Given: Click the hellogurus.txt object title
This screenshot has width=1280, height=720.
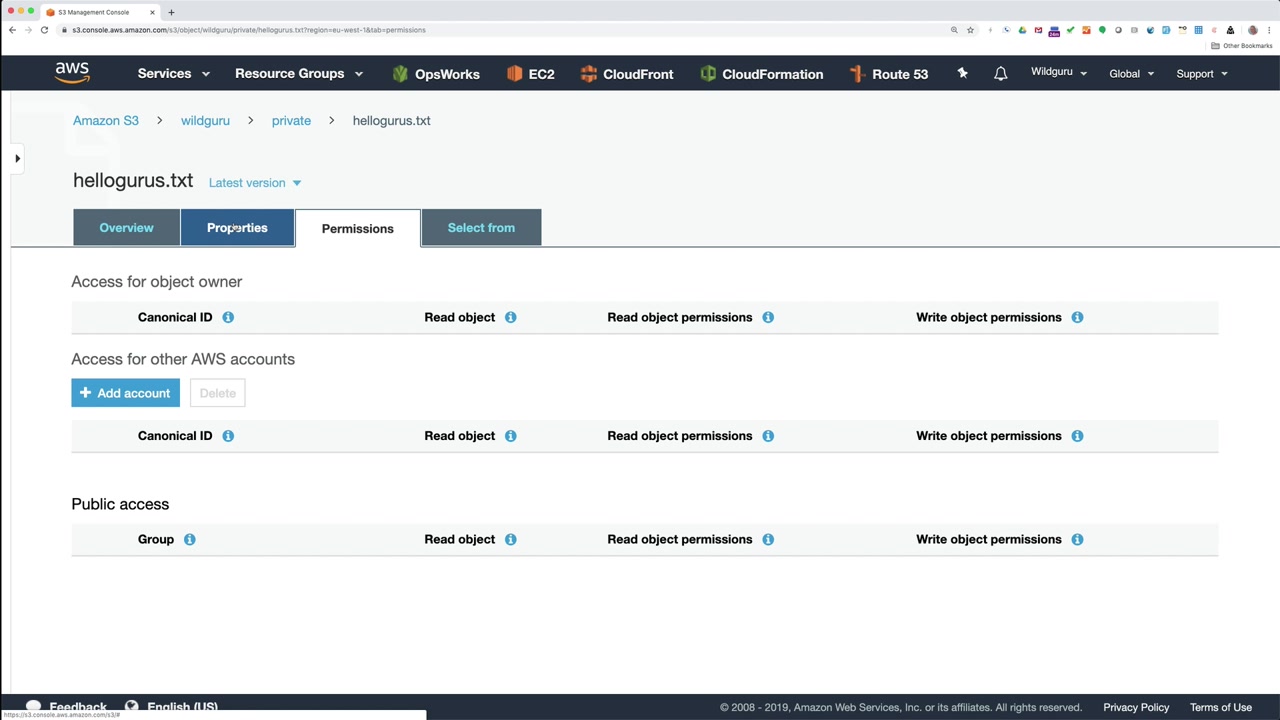Looking at the screenshot, I should point(133,181).
